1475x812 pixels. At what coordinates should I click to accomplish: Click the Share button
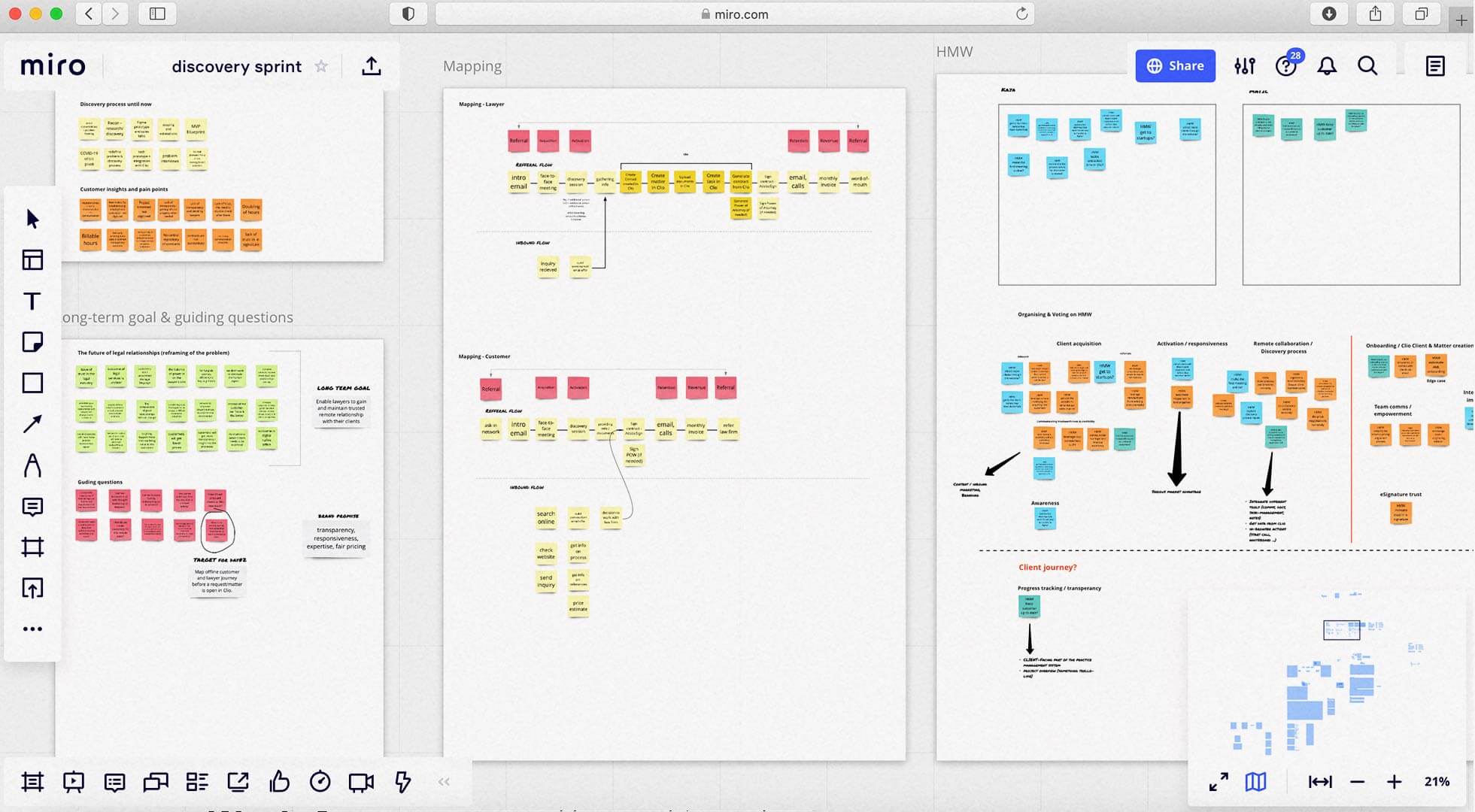pos(1175,66)
